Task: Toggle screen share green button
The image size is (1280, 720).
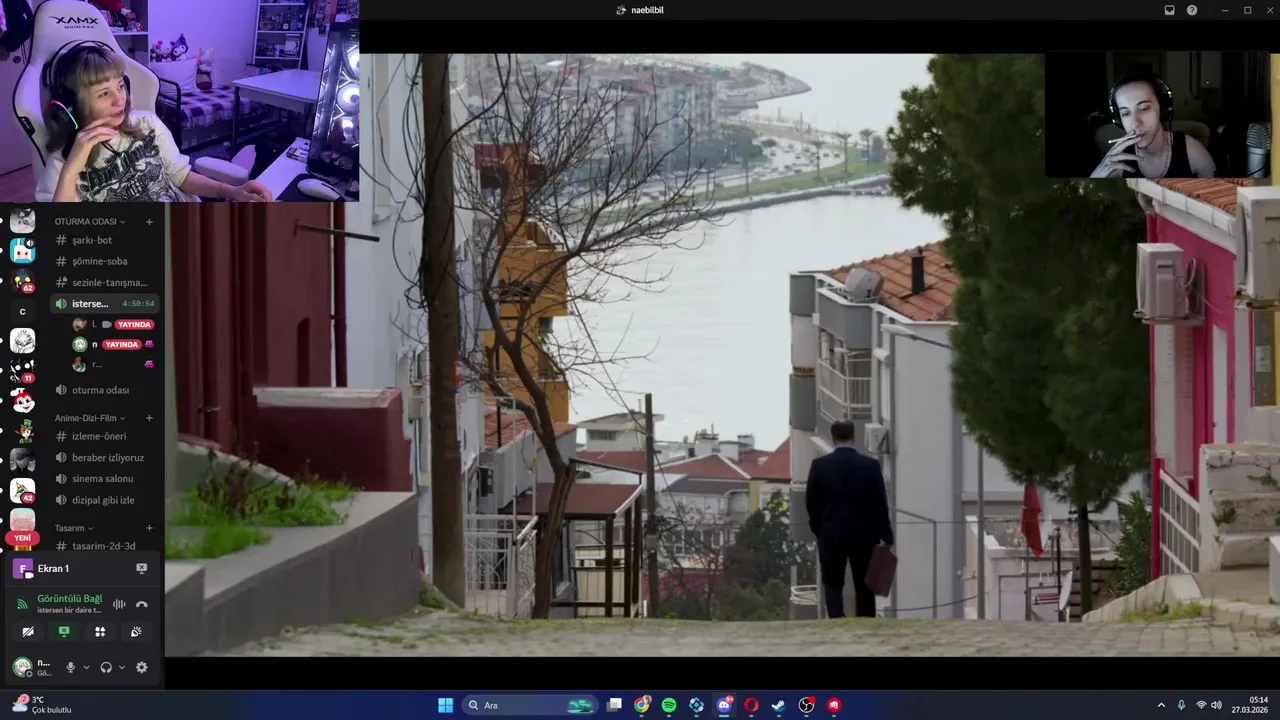Action: click(x=64, y=632)
